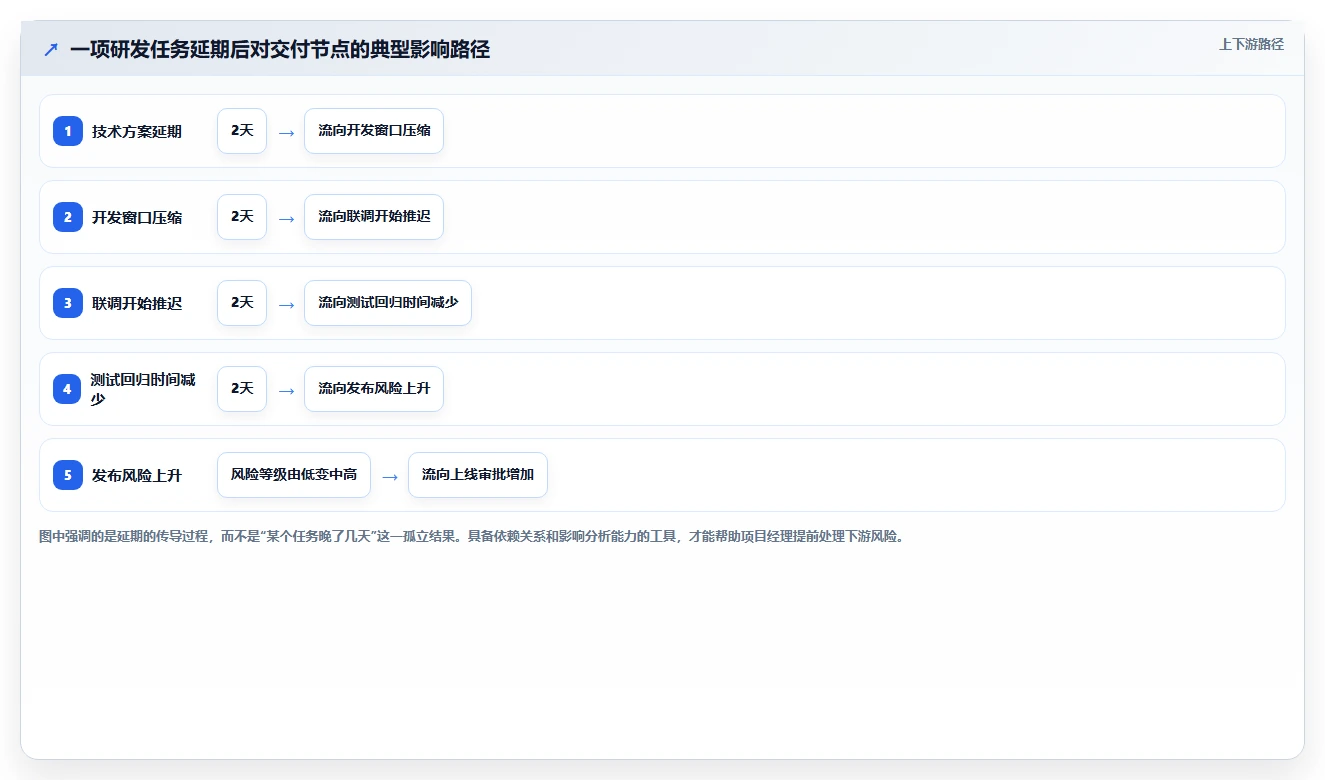Click step number badge 4

[68, 389]
